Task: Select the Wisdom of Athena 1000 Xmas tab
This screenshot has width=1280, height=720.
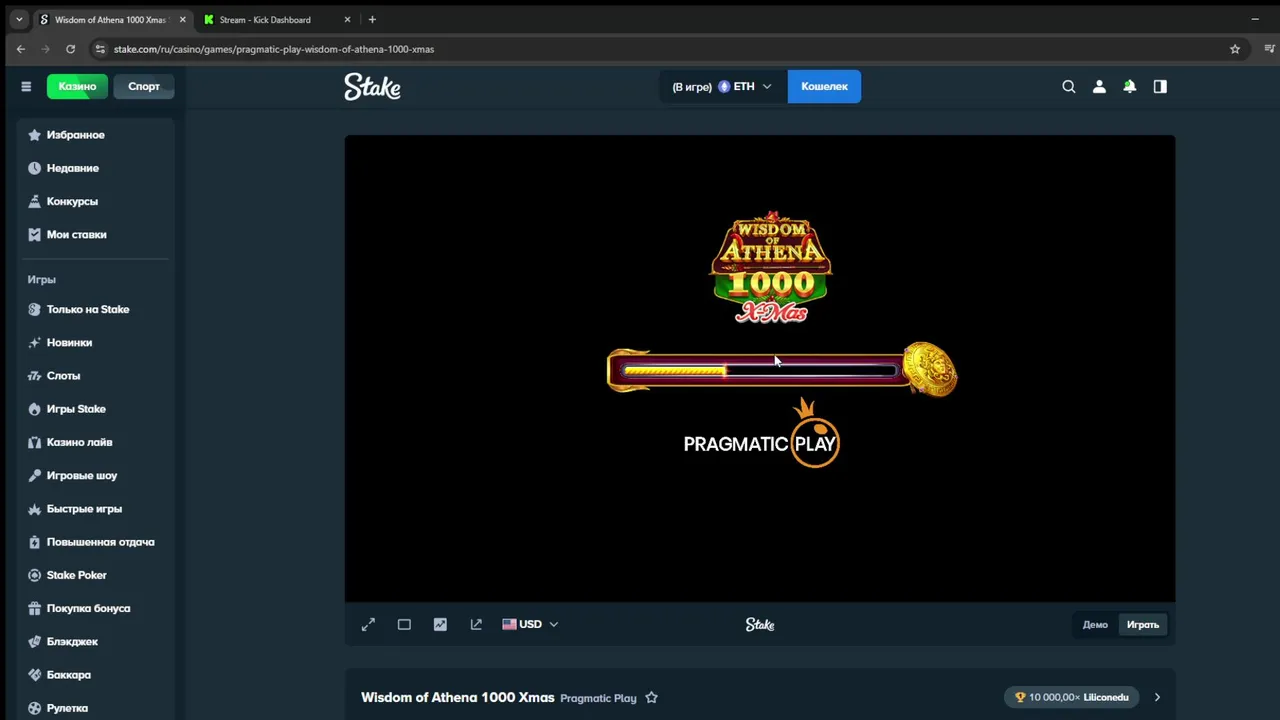Action: pos(110,20)
